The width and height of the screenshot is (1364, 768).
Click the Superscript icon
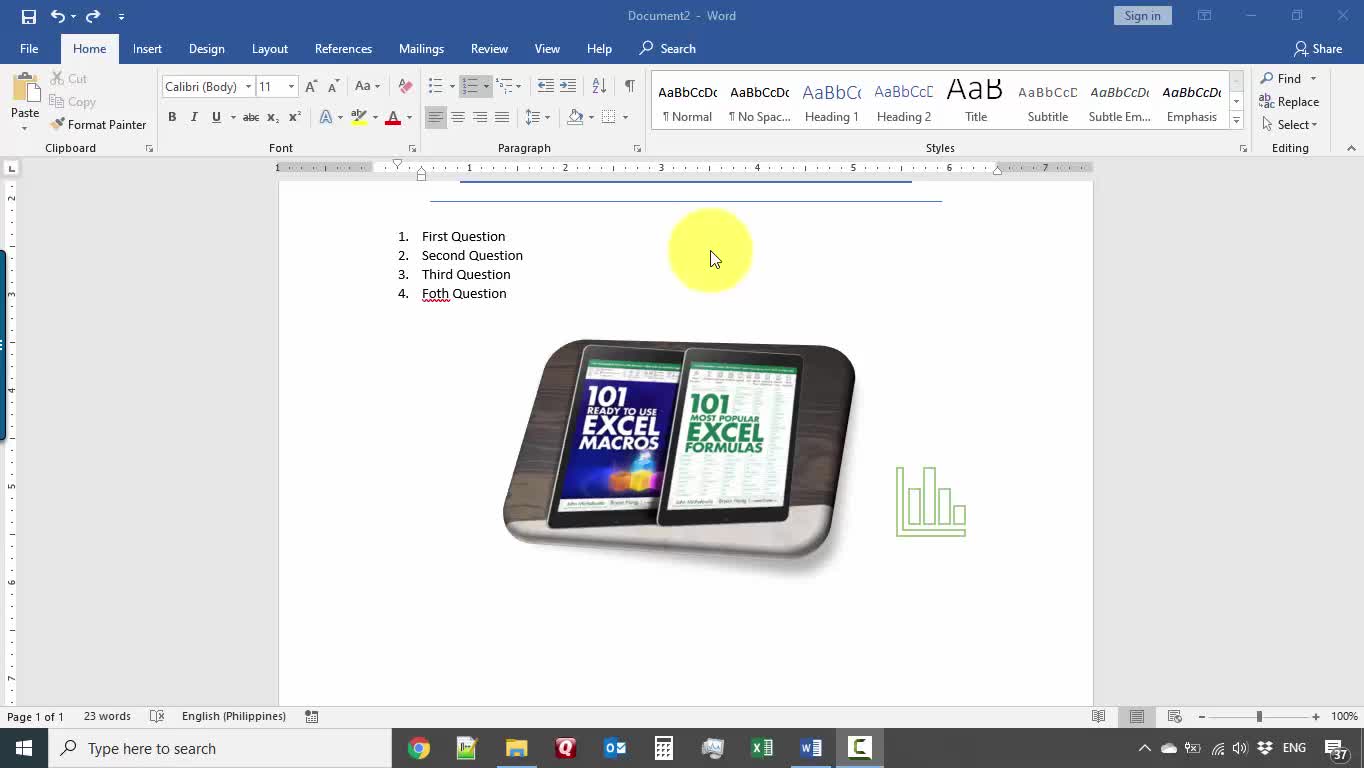point(294,117)
